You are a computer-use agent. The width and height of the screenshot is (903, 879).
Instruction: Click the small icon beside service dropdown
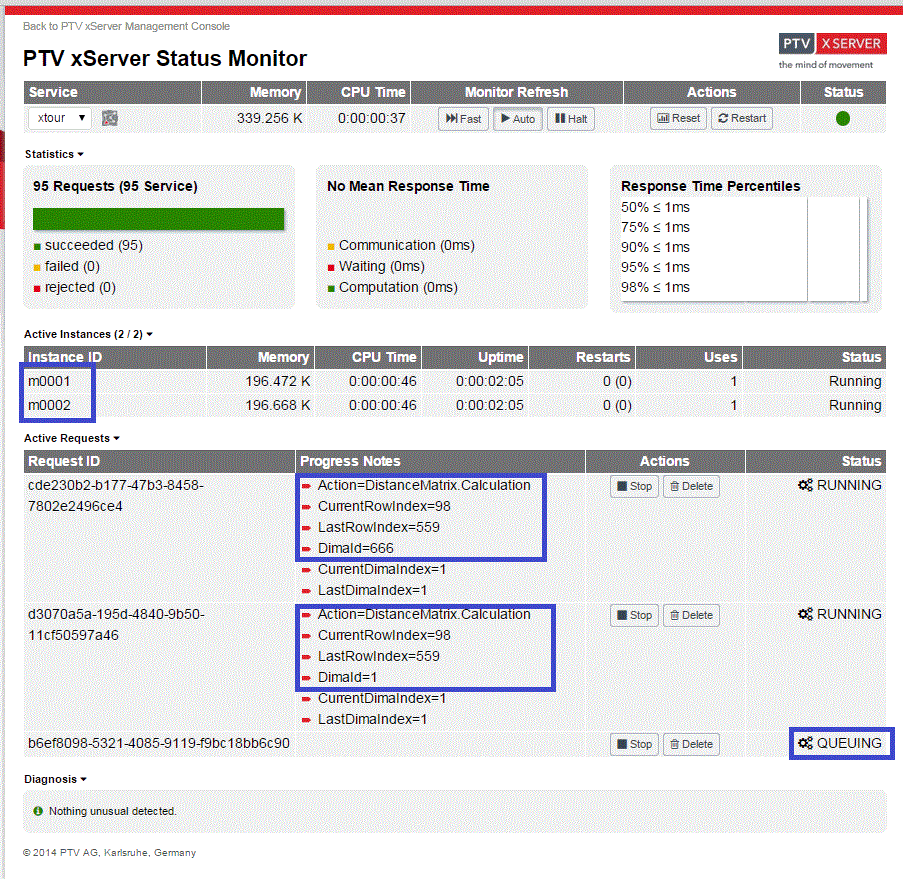point(110,118)
